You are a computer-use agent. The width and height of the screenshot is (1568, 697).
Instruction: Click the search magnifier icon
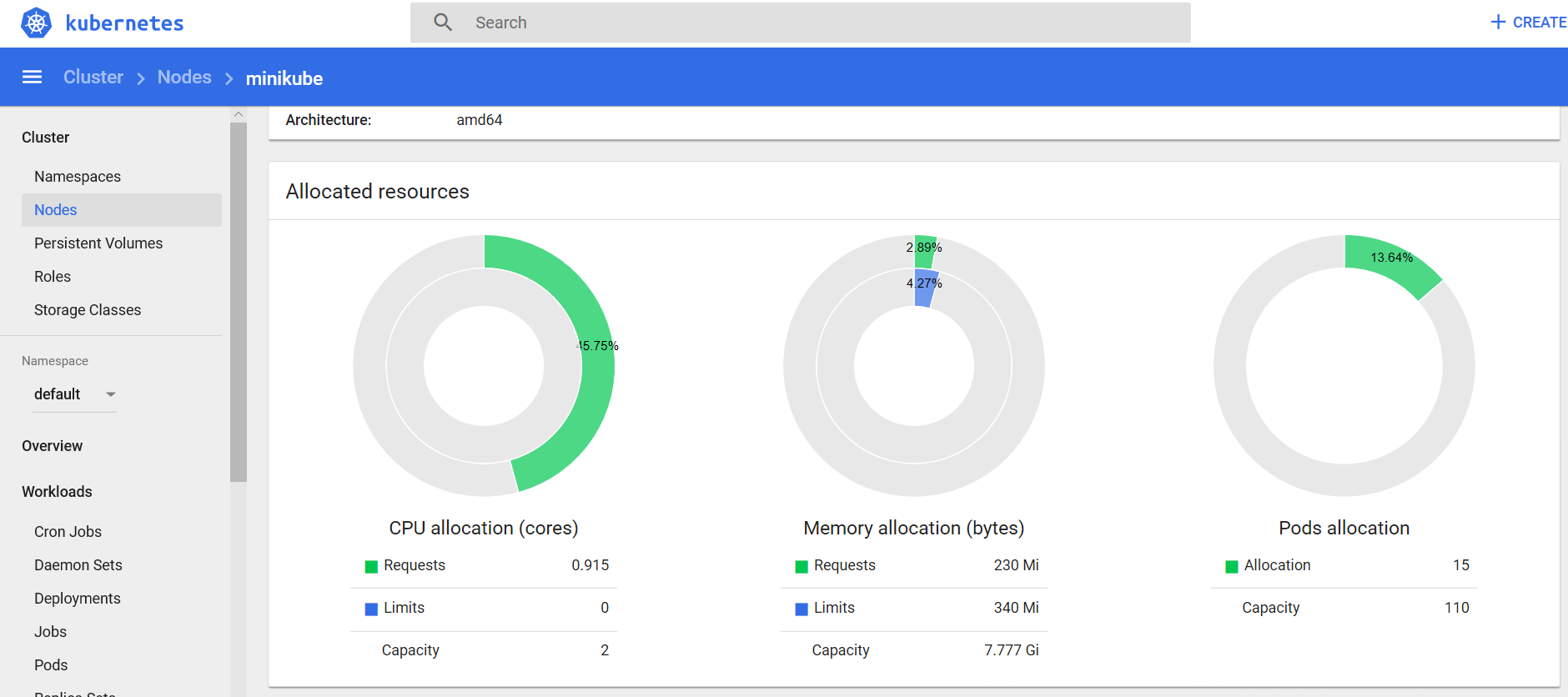coord(443,23)
